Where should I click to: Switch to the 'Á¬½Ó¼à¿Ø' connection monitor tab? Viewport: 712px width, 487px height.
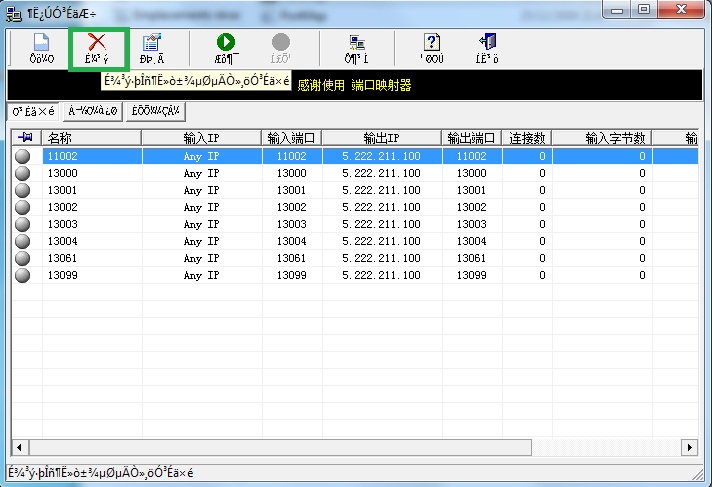click(x=93, y=111)
